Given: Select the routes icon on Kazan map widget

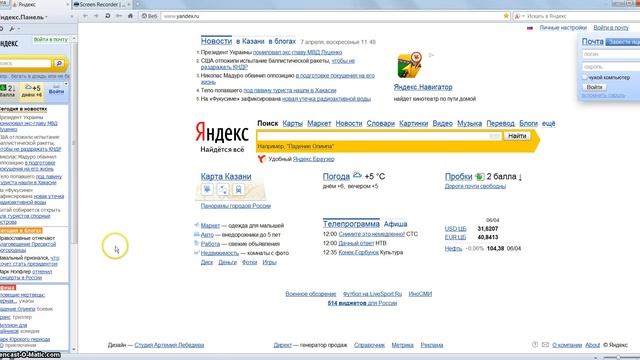Looking at the screenshot, I should 223,189.
